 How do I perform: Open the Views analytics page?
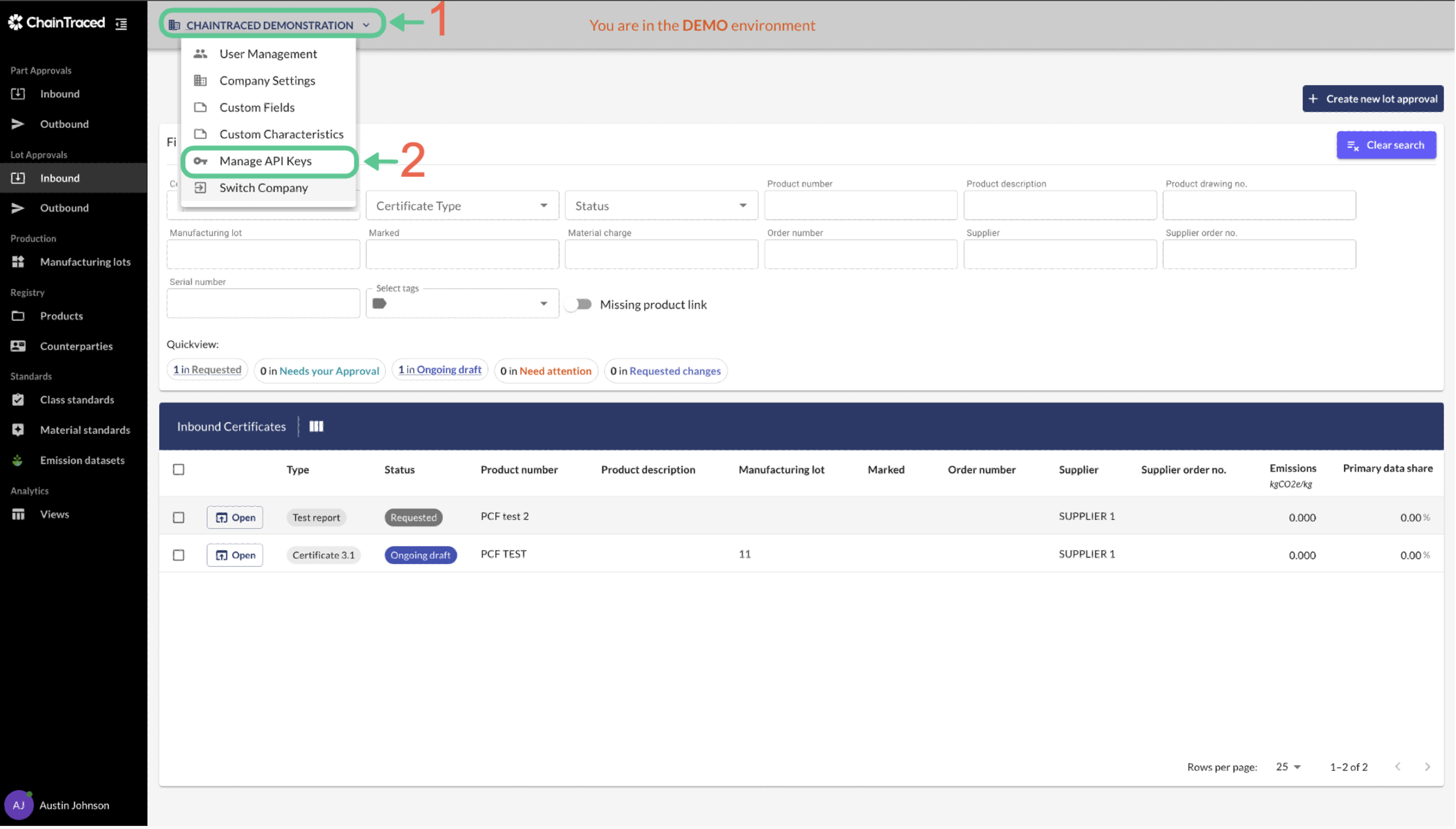(54, 514)
